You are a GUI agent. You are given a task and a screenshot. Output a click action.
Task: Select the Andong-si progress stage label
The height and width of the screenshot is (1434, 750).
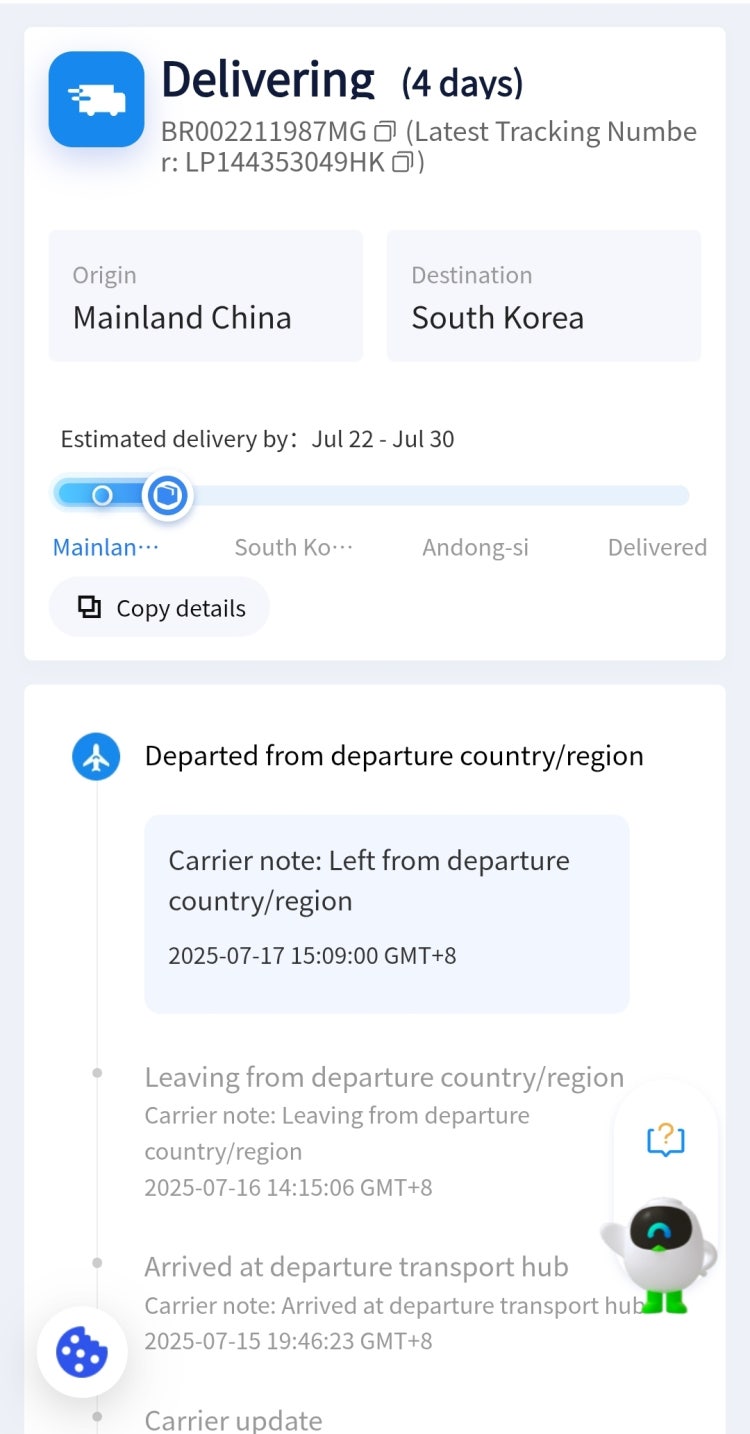click(476, 547)
